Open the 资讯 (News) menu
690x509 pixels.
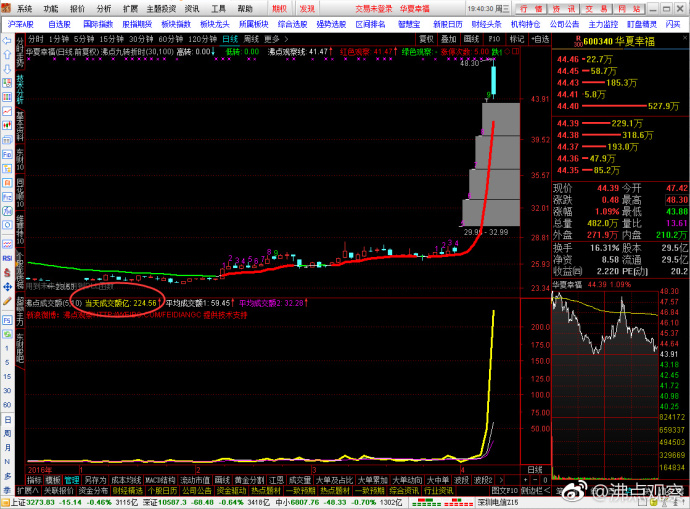[191, 8]
